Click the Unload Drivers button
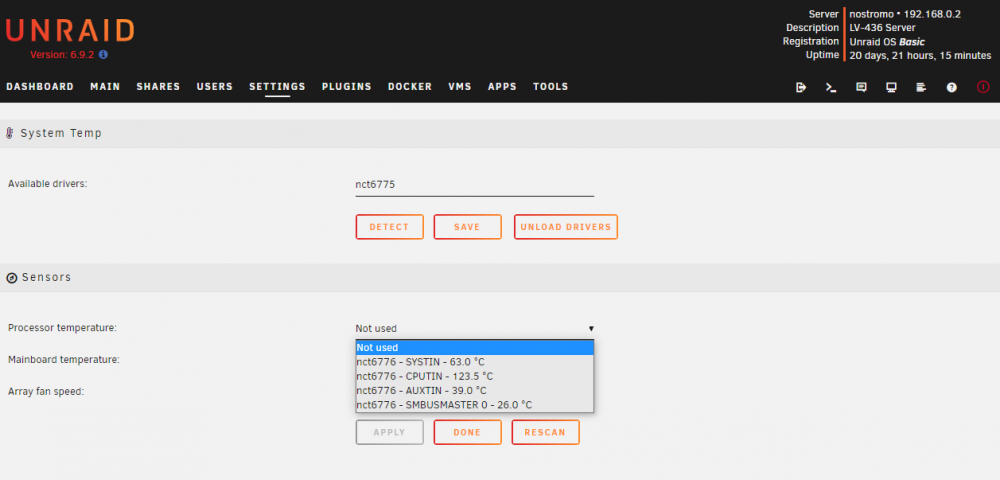 pyautogui.click(x=566, y=227)
